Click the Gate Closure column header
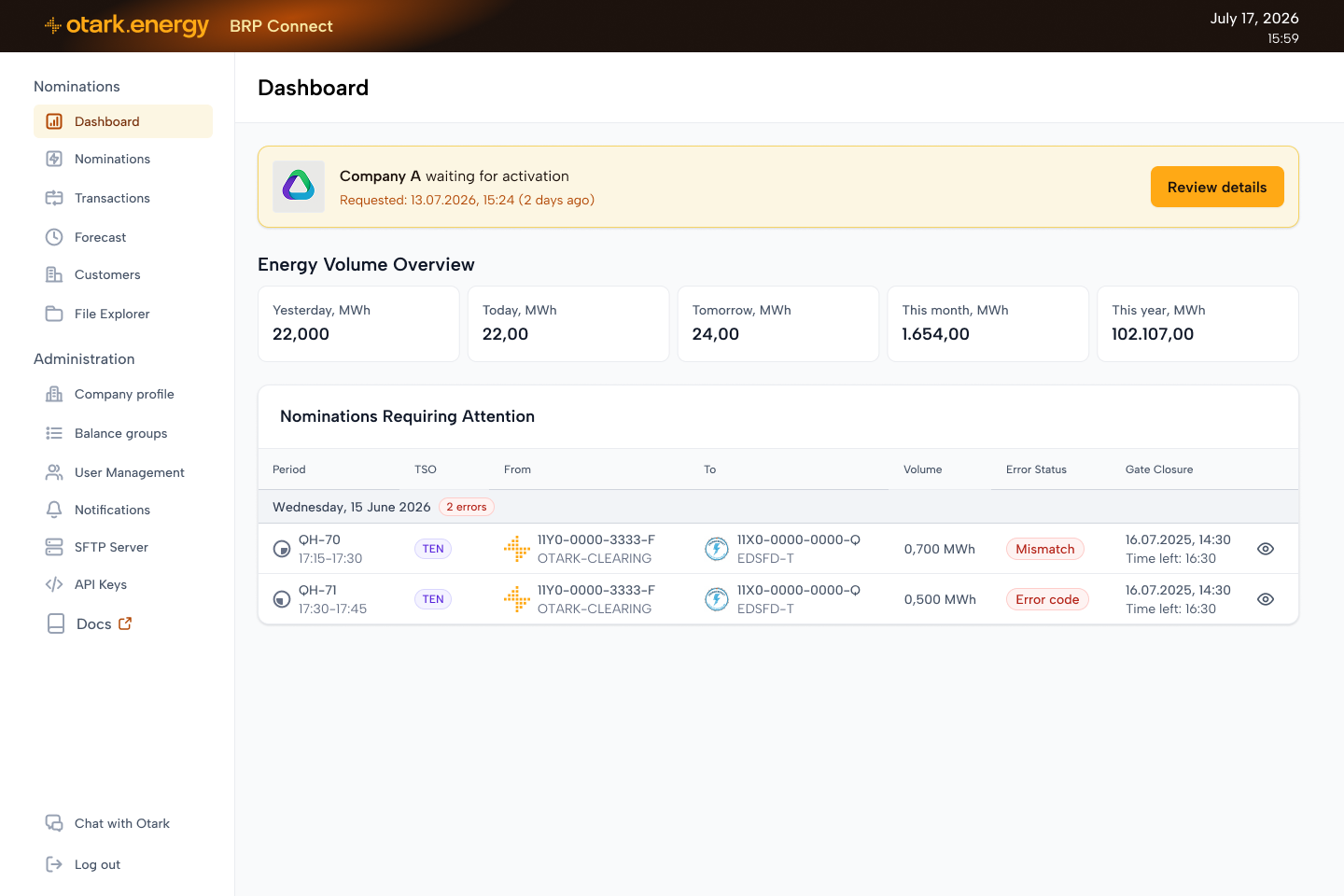The height and width of the screenshot is (896, 1344). pos(1159,469)
